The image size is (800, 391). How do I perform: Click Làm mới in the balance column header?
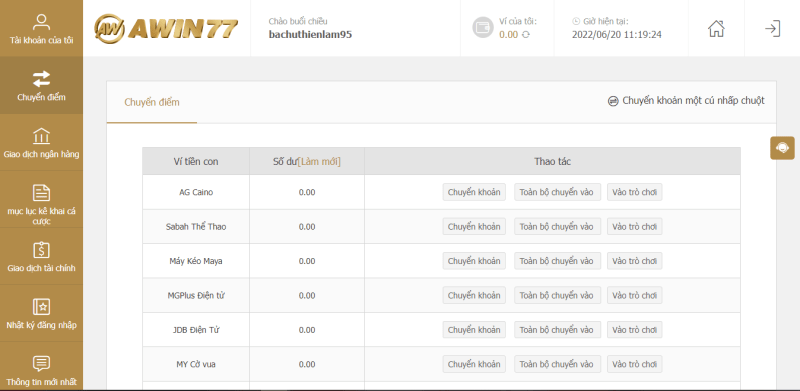pyautogui.click(x=319, y=161)
